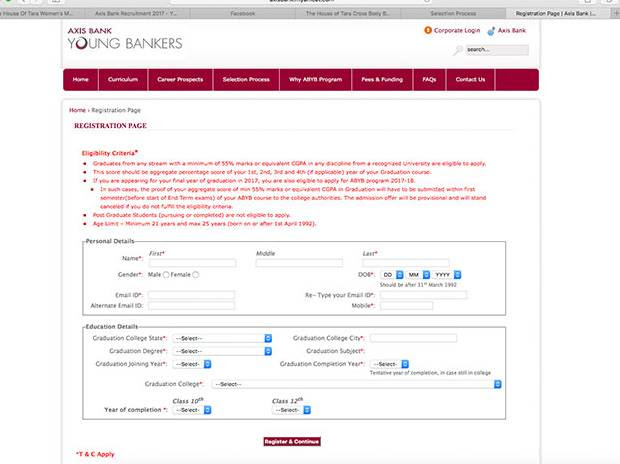Click the Corporate Login link
The height and width of the screenshot is (464, 620).
pos(457,30)
